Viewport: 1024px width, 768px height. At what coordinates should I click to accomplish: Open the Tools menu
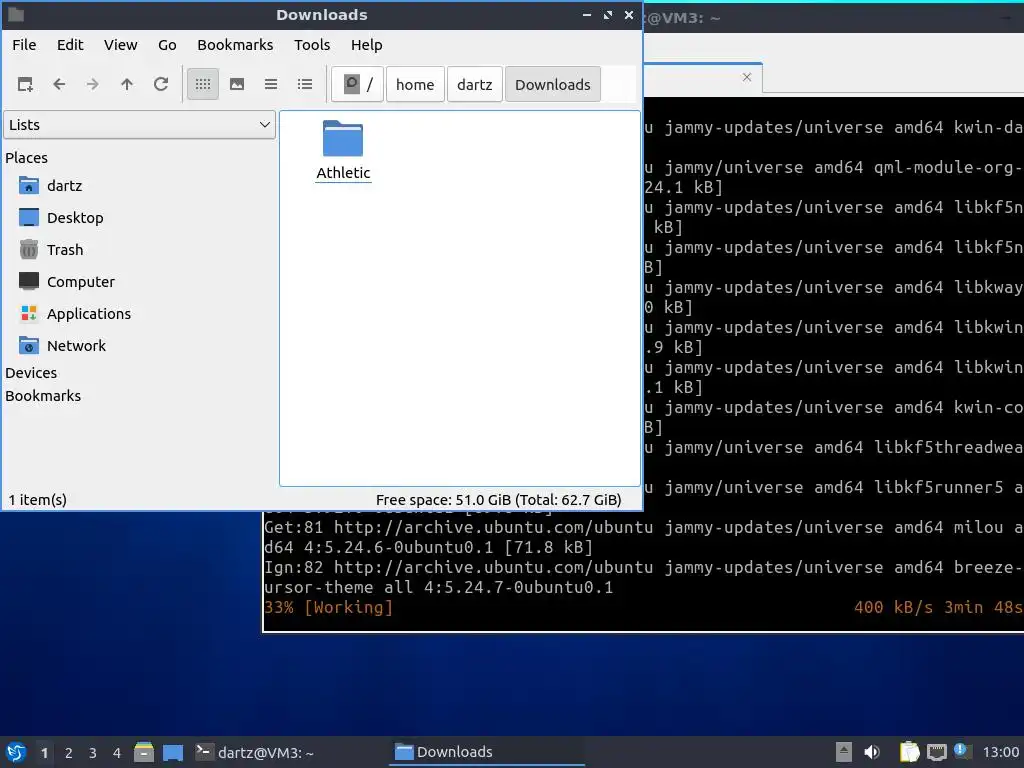[312, 45]
